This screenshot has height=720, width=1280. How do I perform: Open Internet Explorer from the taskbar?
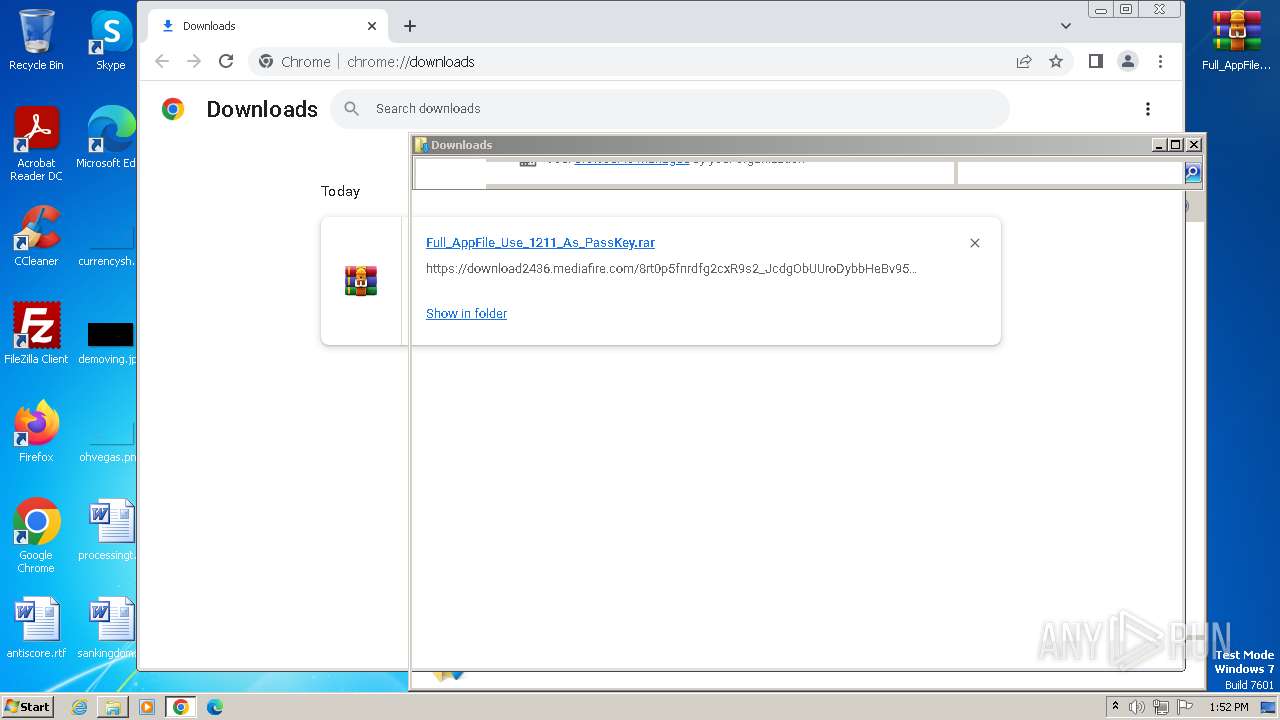click(79, 707)
